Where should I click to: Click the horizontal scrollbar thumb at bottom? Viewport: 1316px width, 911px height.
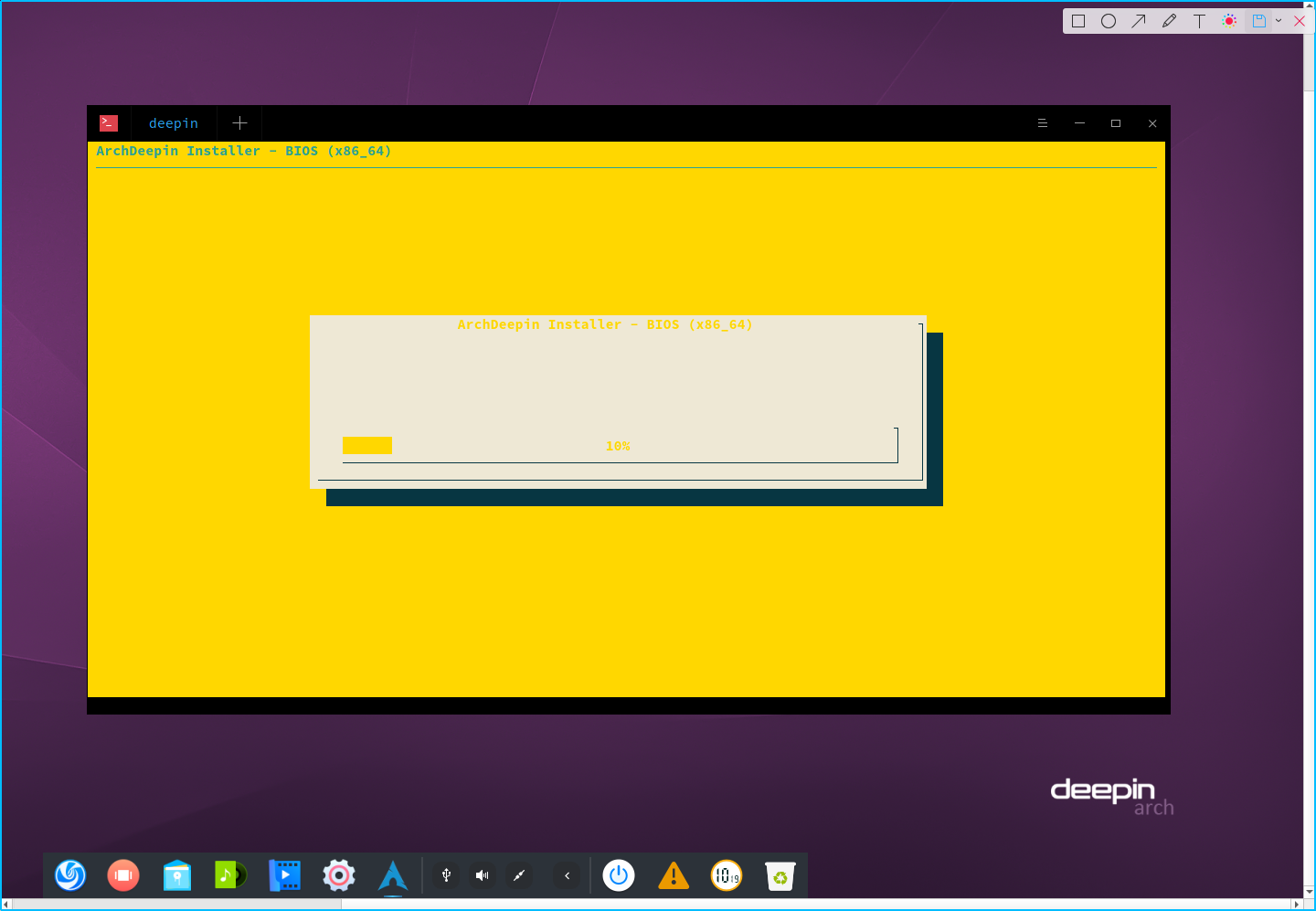click(x=178, y=904)
